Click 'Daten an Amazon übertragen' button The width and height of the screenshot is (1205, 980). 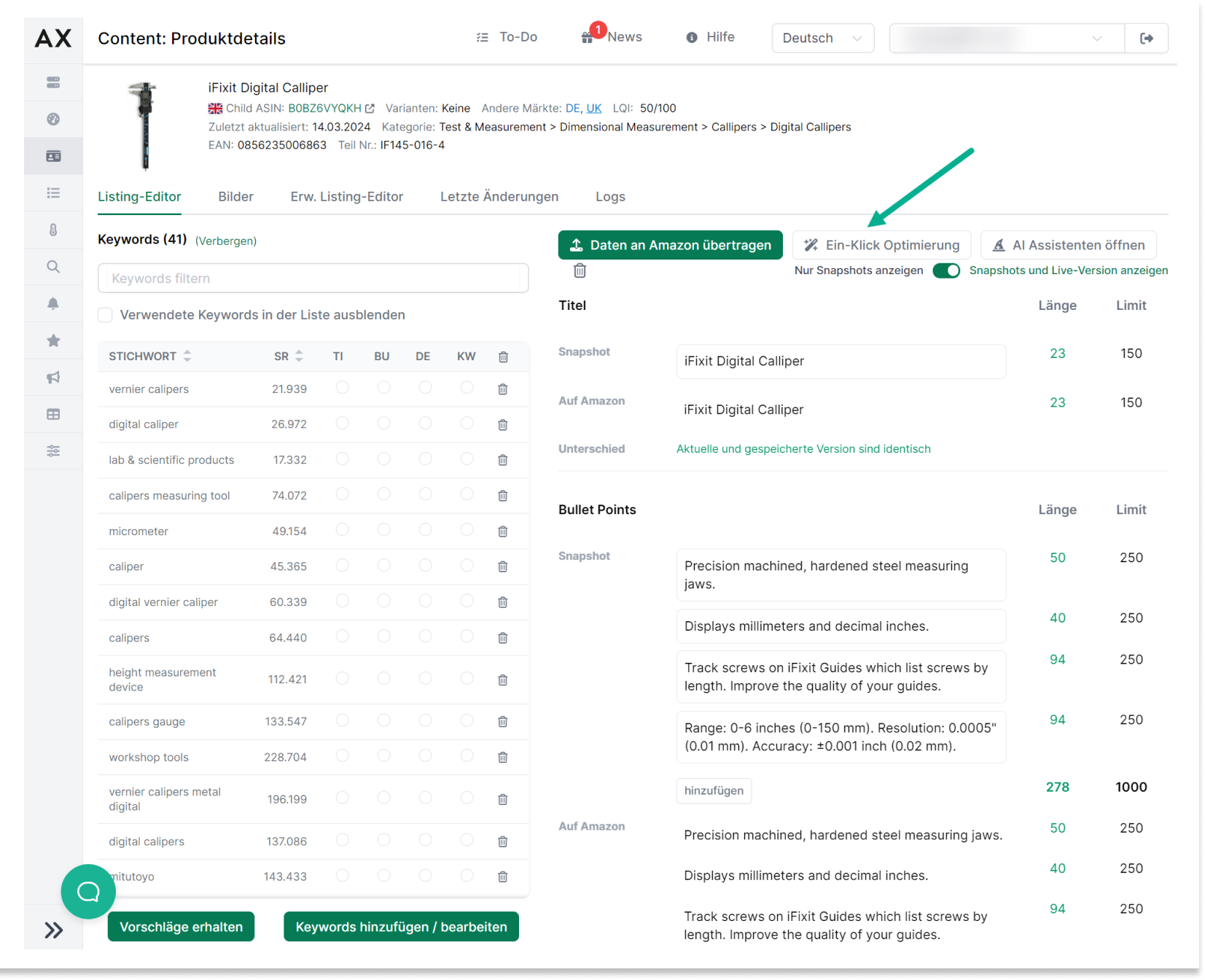670,245
